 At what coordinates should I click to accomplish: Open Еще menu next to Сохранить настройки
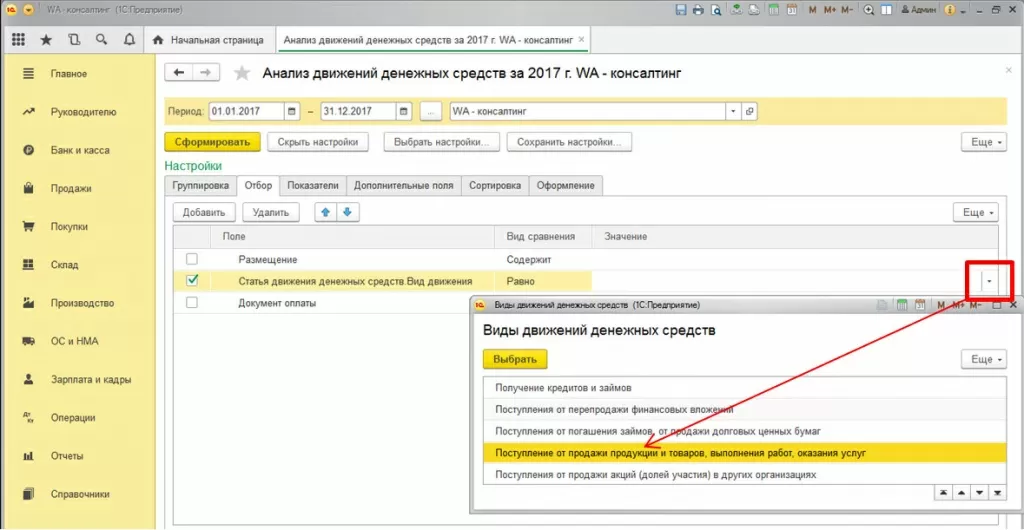pyautogui.click(x=986, y=142)
